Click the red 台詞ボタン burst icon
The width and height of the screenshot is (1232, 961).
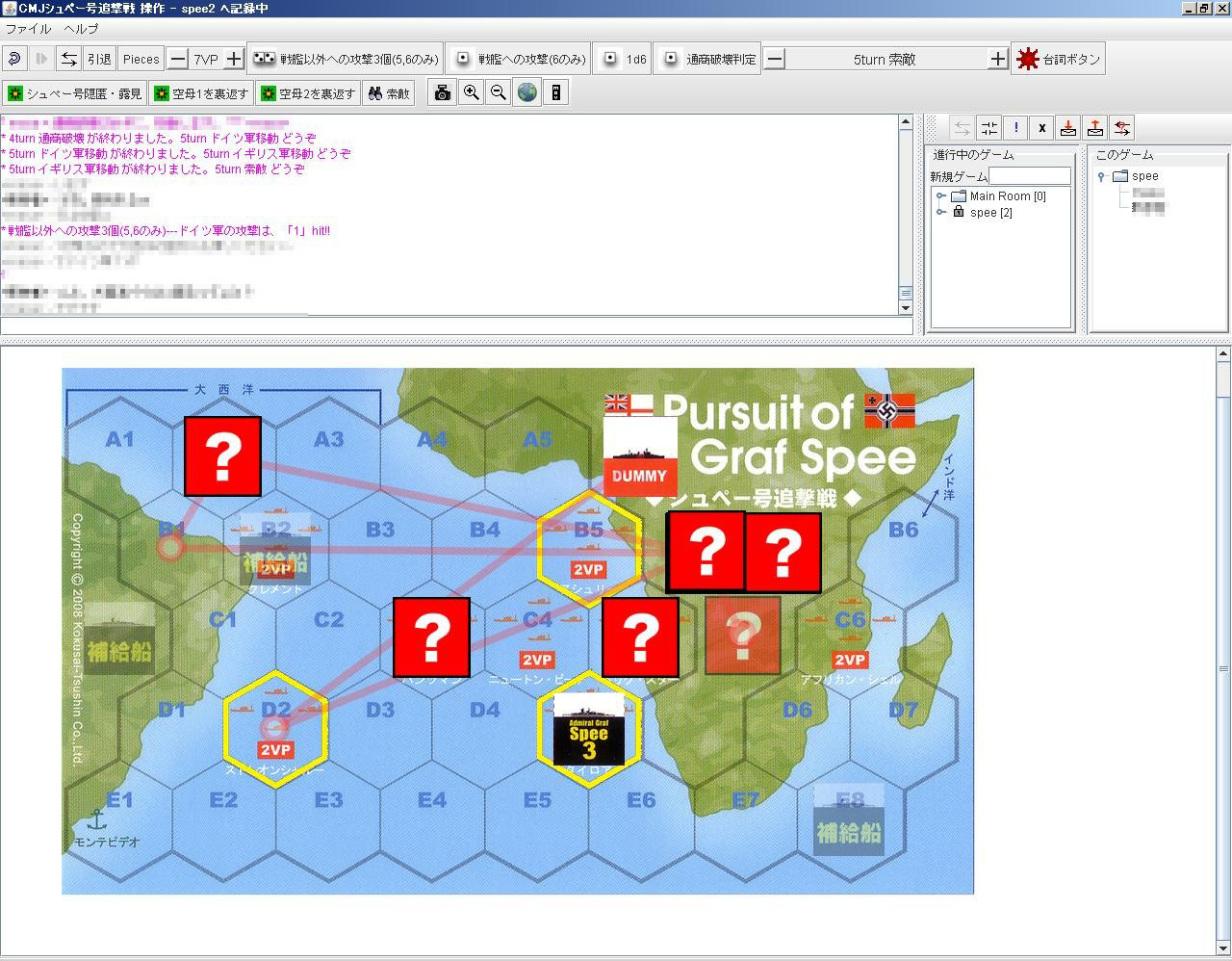[x=1027, y=59]
